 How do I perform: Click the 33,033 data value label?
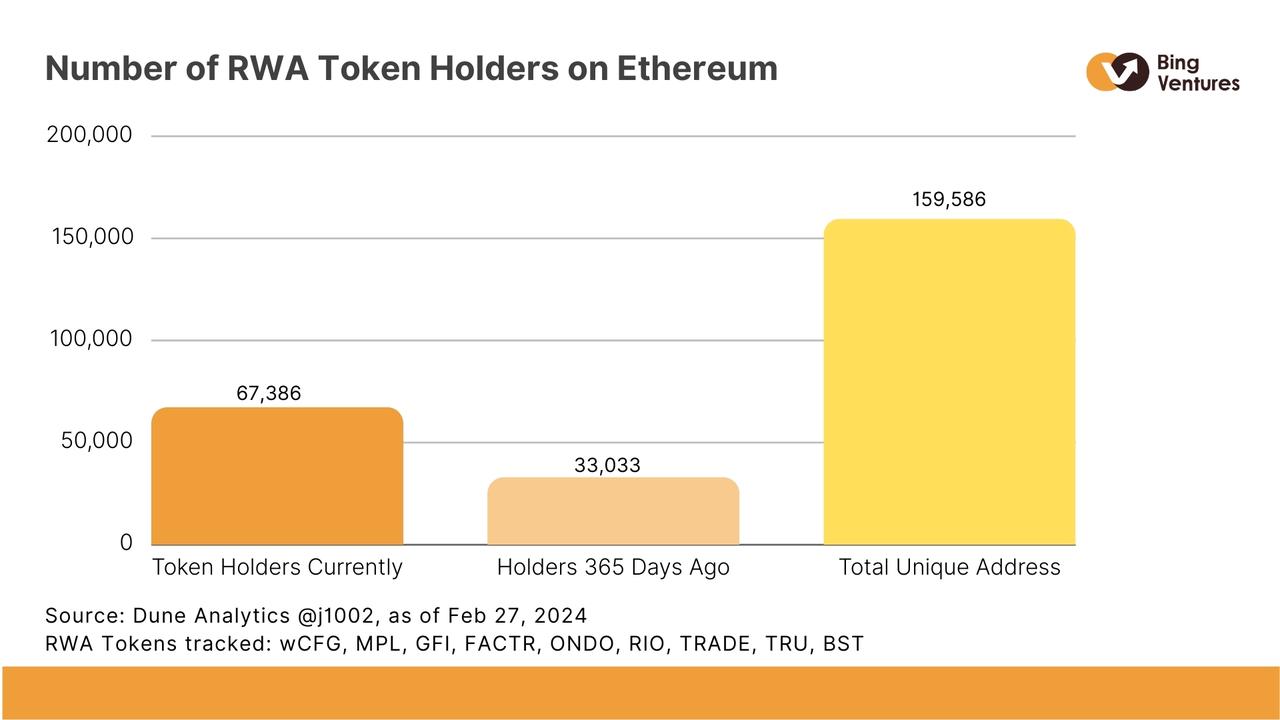tap(607, 465)
